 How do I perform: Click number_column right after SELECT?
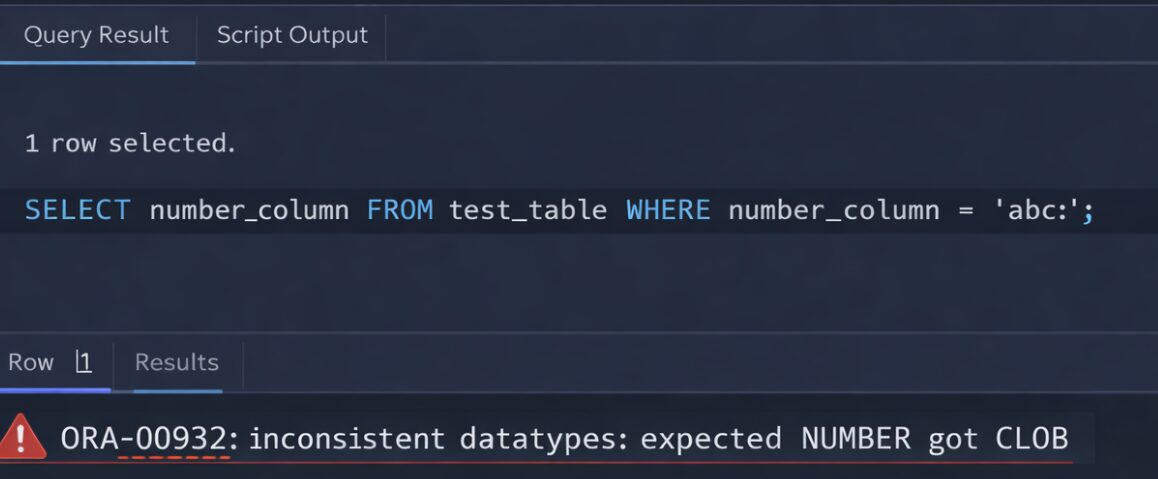point(249,210)
